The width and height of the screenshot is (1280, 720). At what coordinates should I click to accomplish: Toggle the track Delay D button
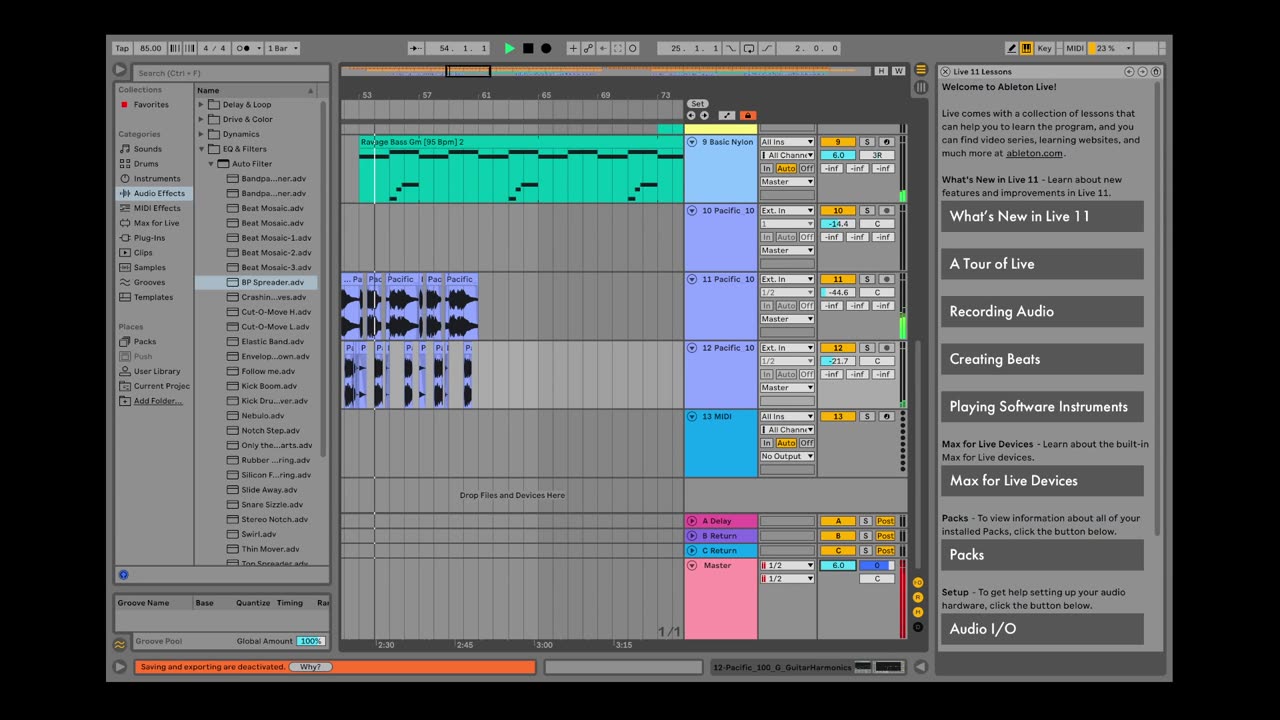(918, 627)
